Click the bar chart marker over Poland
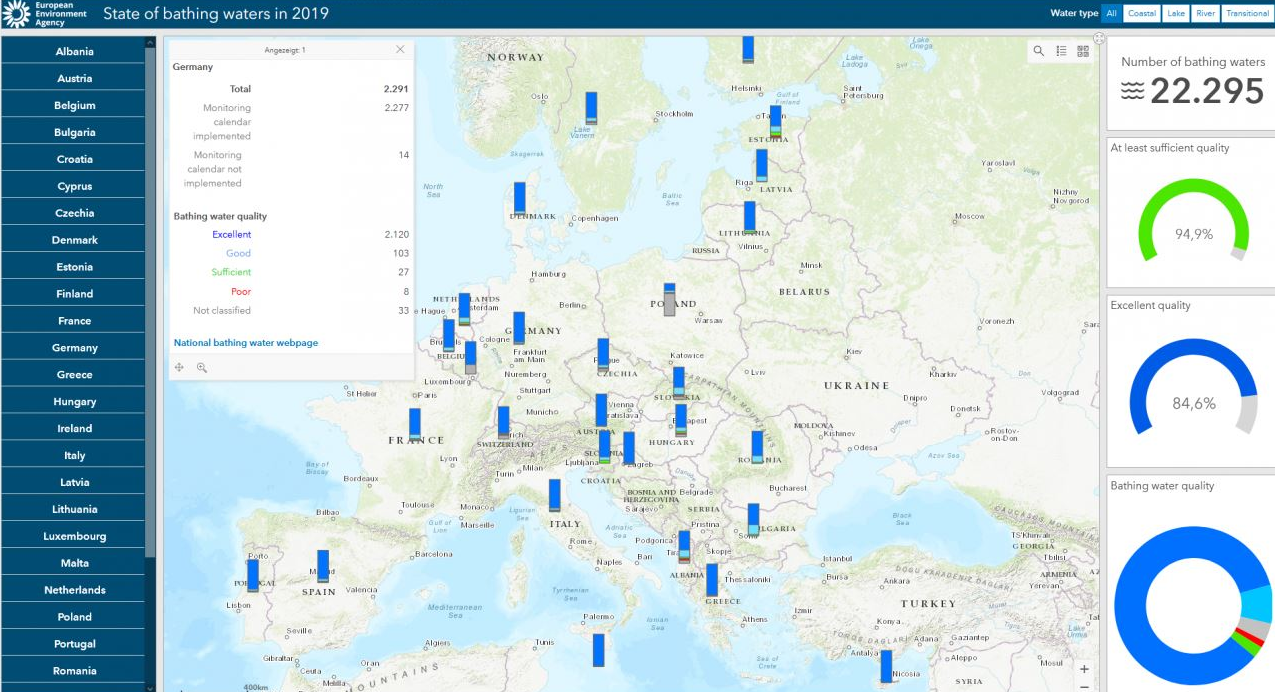This screenshot has width=1275, height=692. tap(669, 299)
